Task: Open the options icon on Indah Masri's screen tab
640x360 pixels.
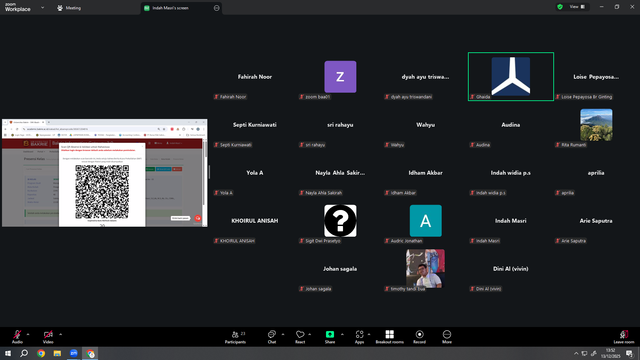Action: coord(216,8)
